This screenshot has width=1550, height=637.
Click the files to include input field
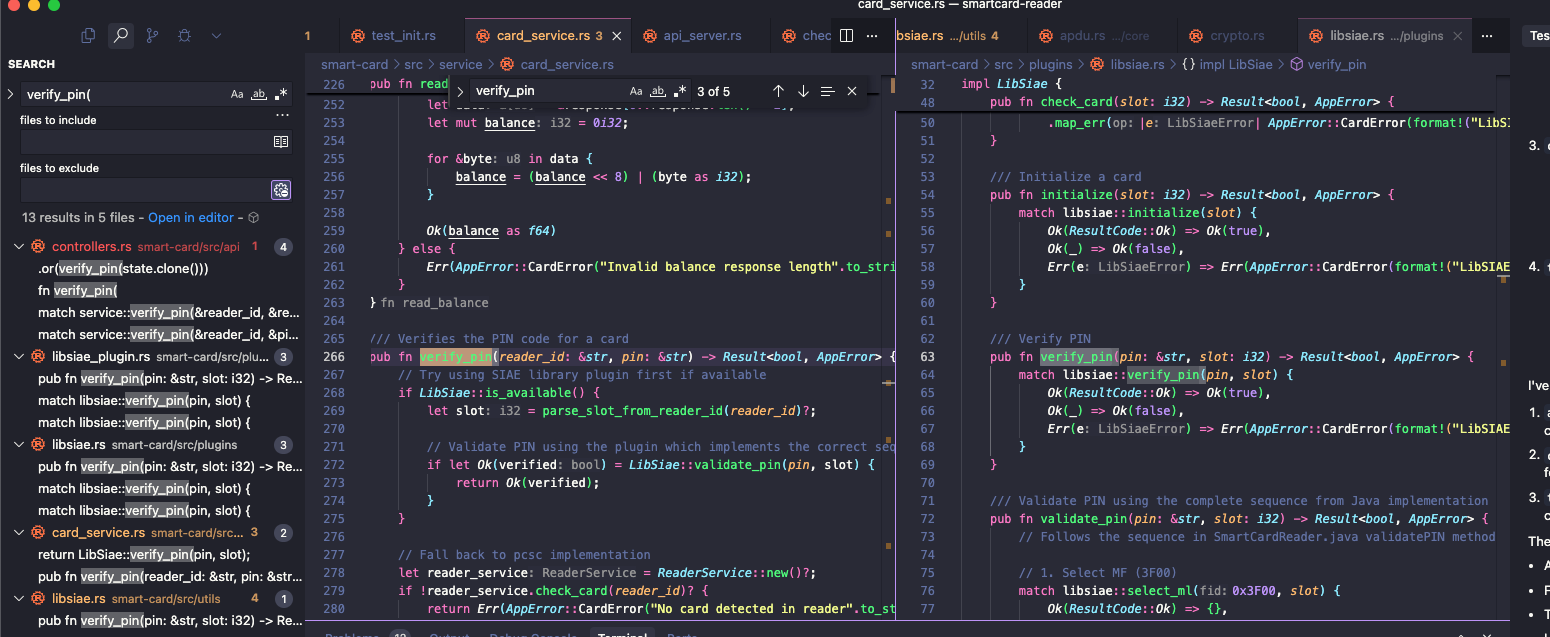[144, 142]
